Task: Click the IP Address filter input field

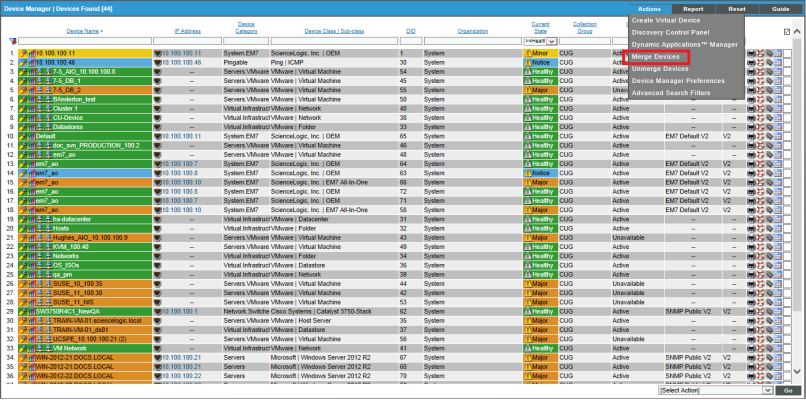Action: coord(187,41)
